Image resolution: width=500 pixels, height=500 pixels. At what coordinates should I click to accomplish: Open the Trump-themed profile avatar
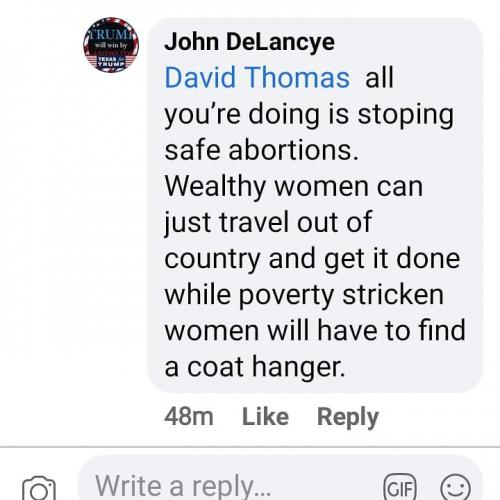tap(111, 45)
